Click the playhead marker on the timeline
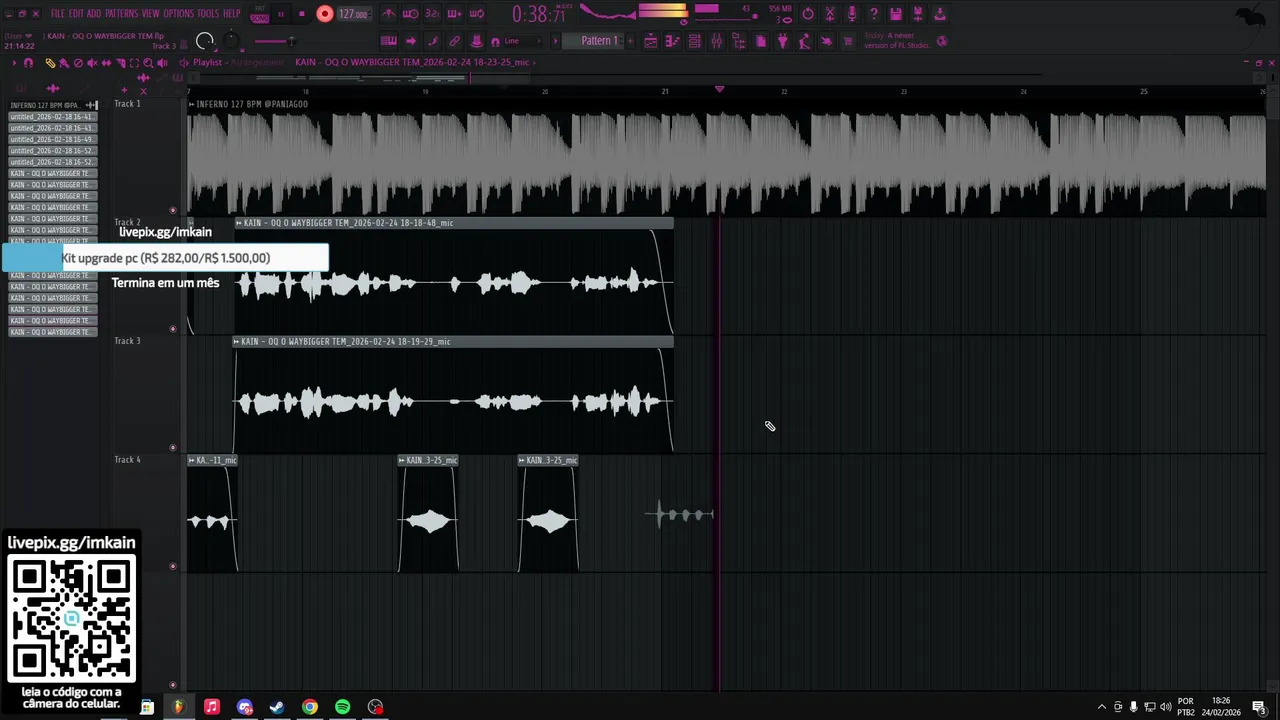This screenshot has width=1280, height=720. [x=719, y=90]
